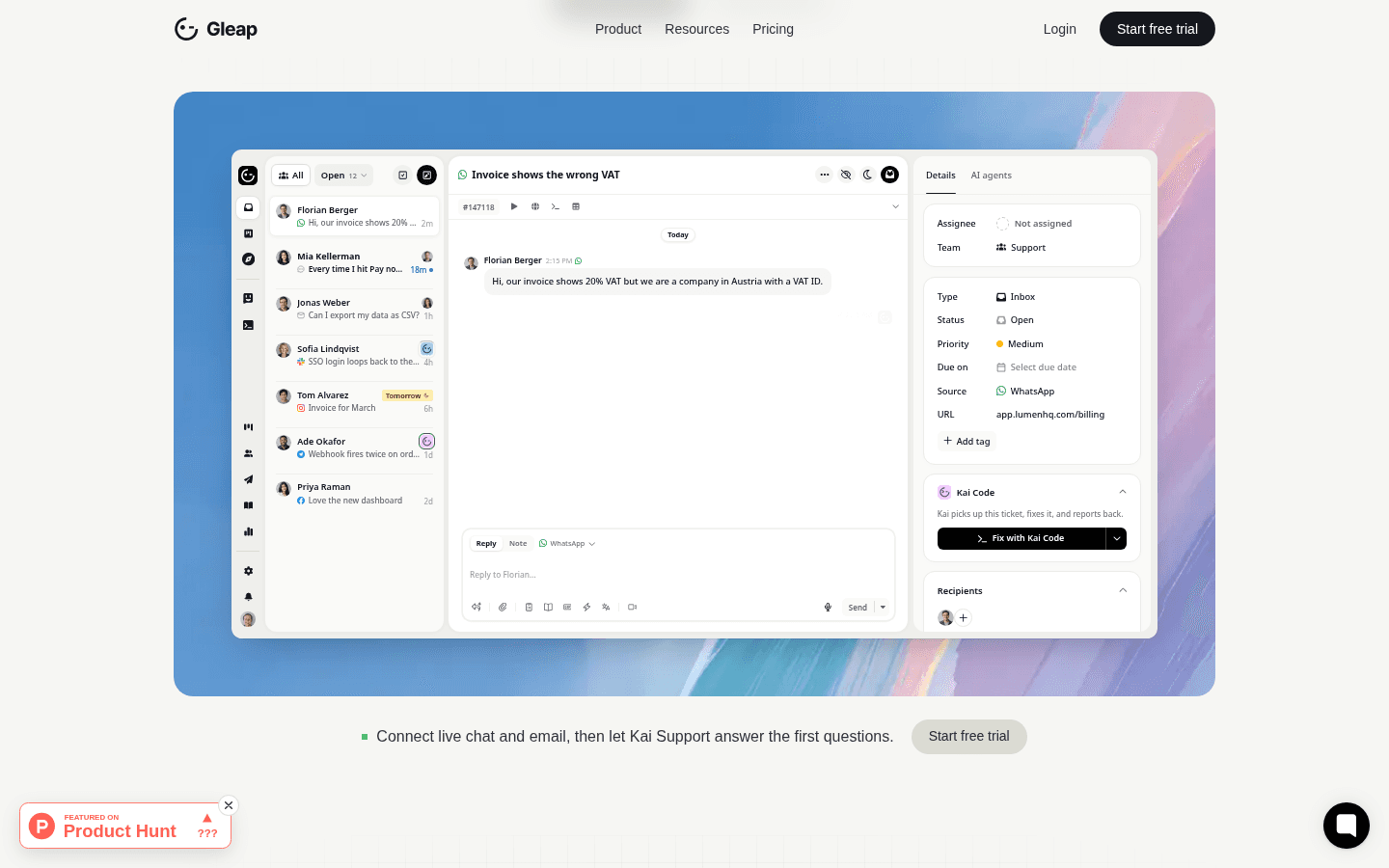Toggle the moon snooze icon in the ticket header
Viewport: 1389px width, 868px height.
pos(867,175)
